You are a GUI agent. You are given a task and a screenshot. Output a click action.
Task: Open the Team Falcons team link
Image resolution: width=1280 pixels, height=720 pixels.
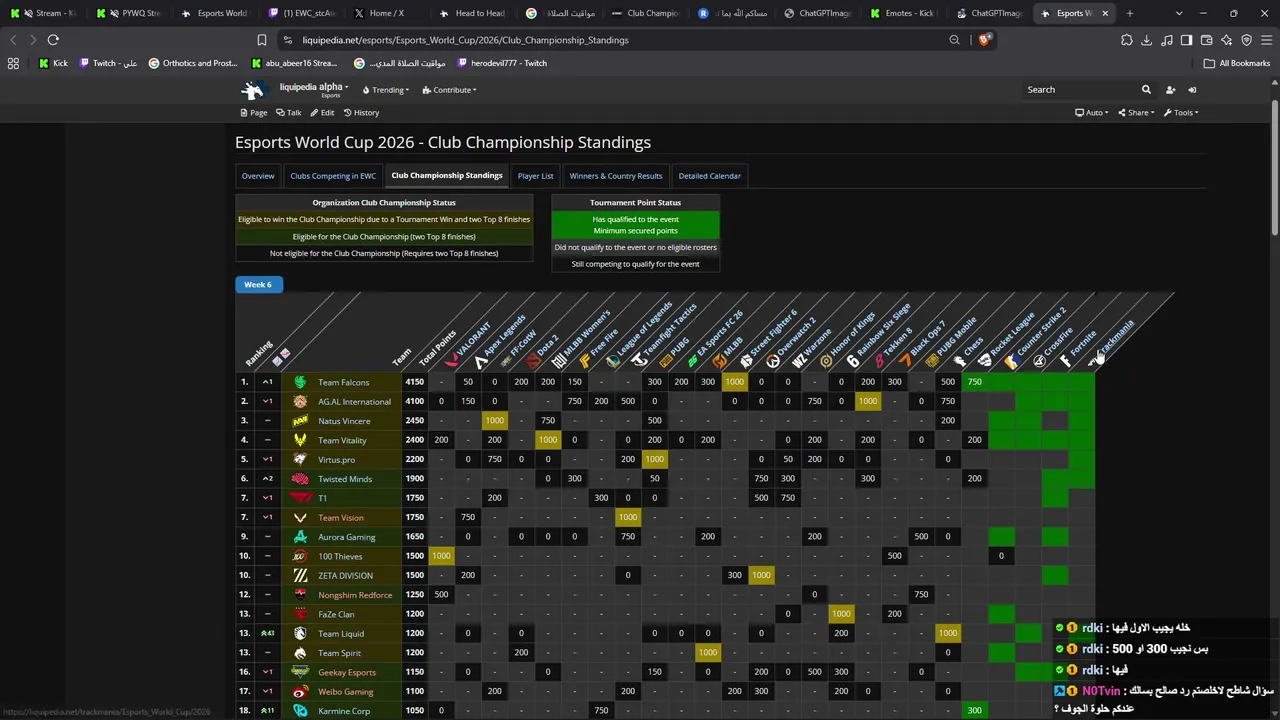click(344, 382)
